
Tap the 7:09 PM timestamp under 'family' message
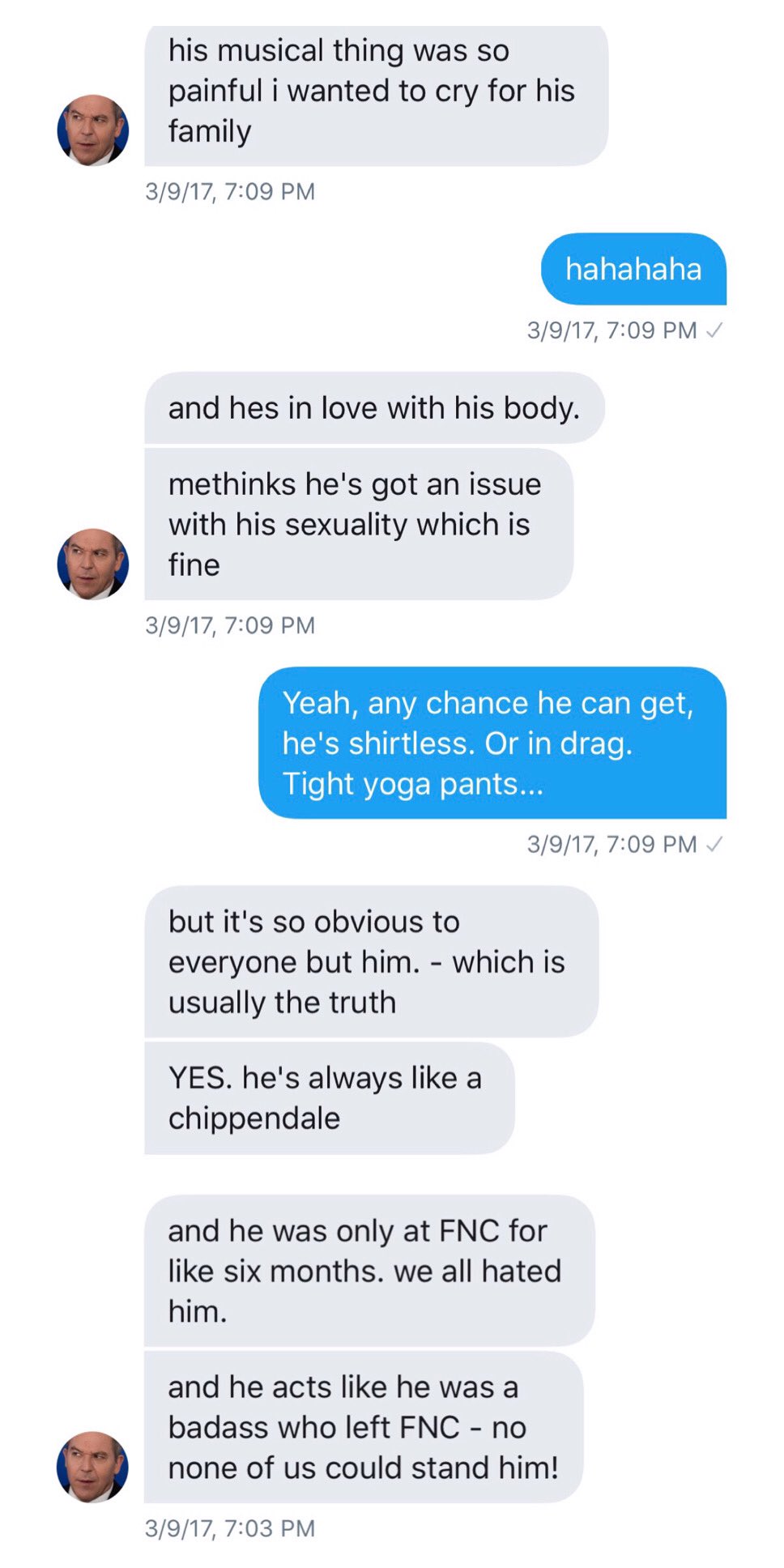pos(230,192)
